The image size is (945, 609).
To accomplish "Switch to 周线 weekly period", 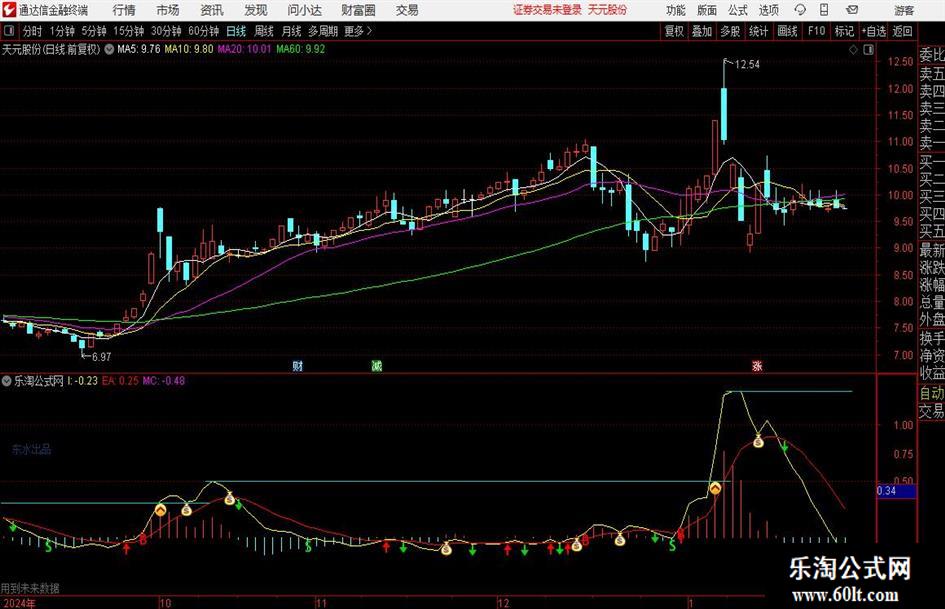I will 263,31.
